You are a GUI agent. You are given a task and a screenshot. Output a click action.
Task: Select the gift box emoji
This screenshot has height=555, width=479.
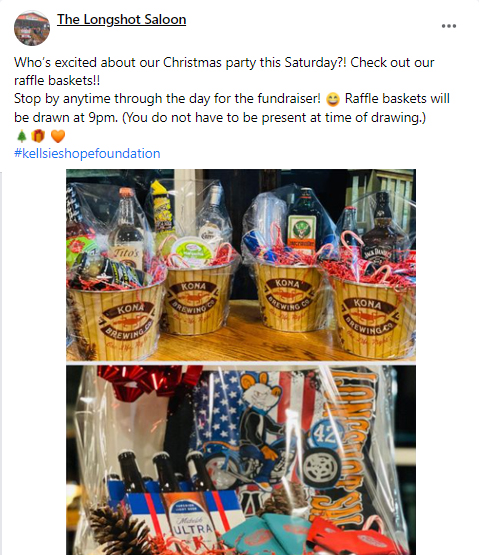click(38, 136)
